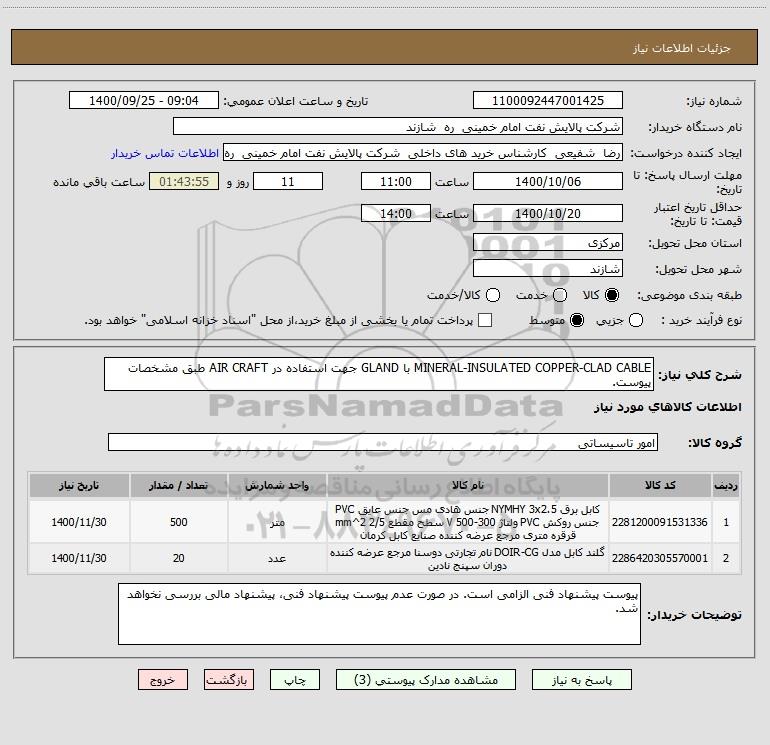Click unit cell متر

(x=277, y=522)
